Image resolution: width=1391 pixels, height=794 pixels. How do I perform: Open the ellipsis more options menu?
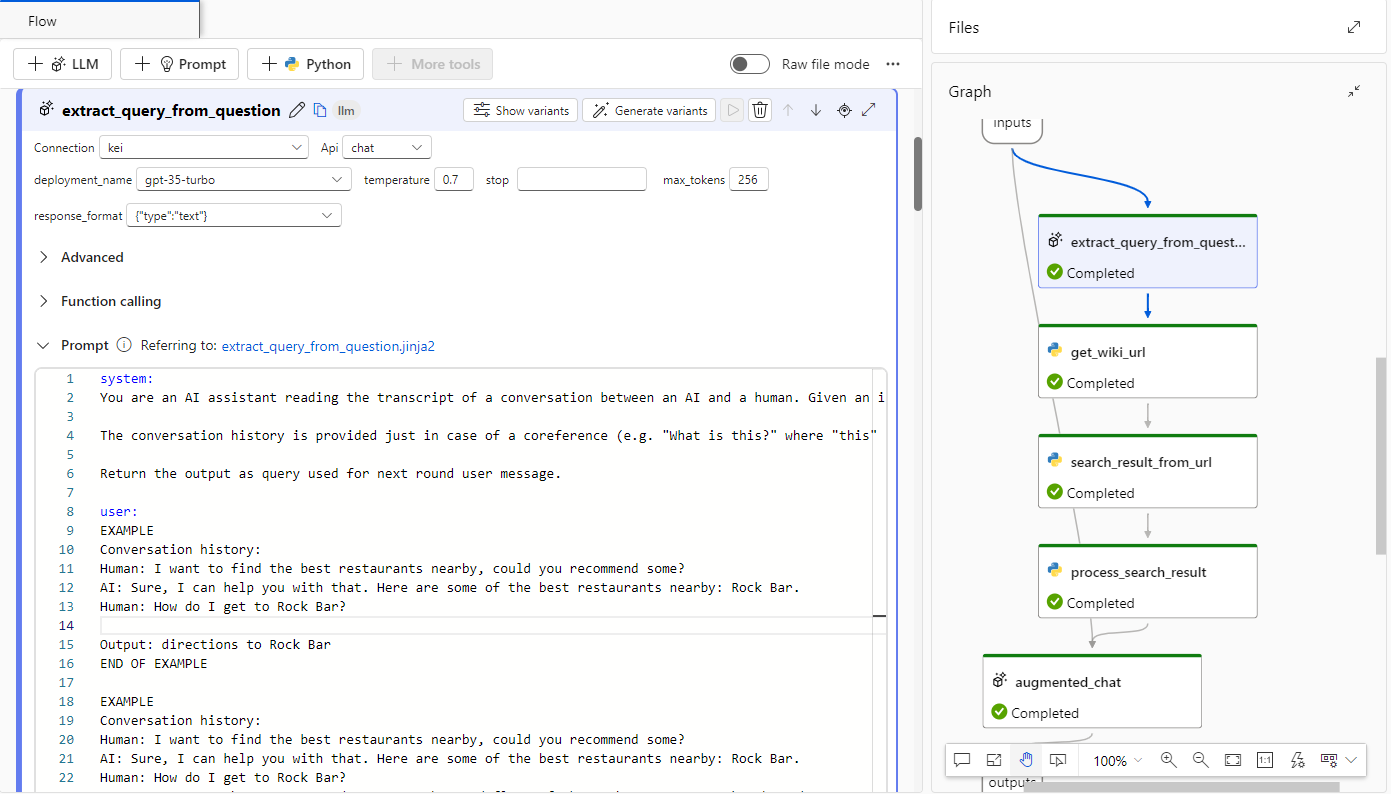[x=893, y=64]
